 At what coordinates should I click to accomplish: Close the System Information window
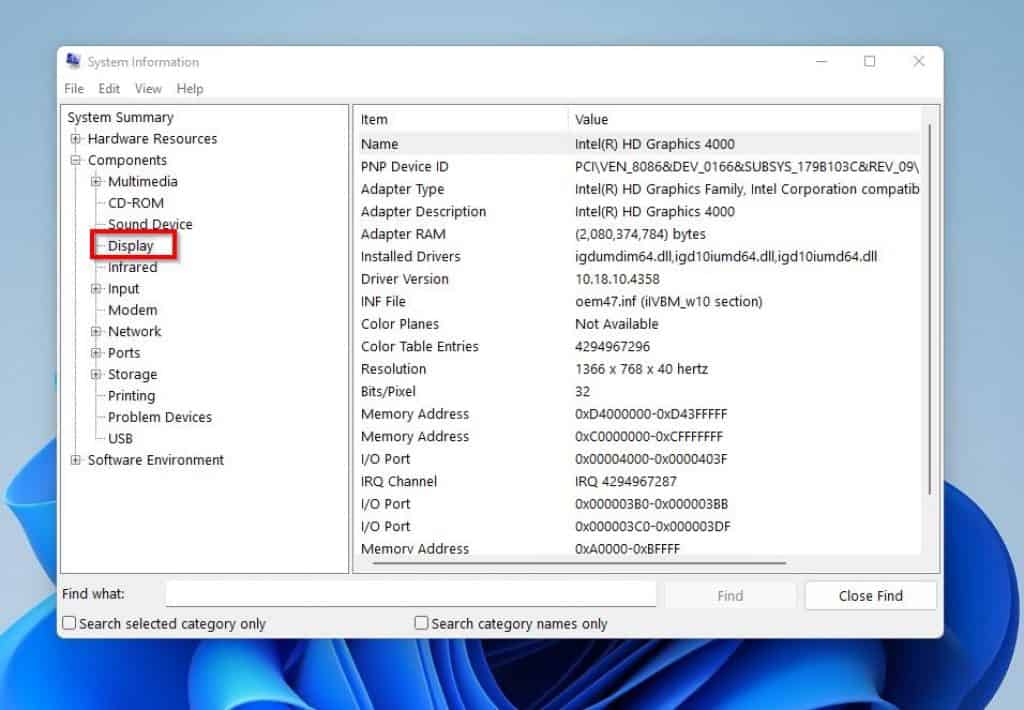(x=918, y=61)
